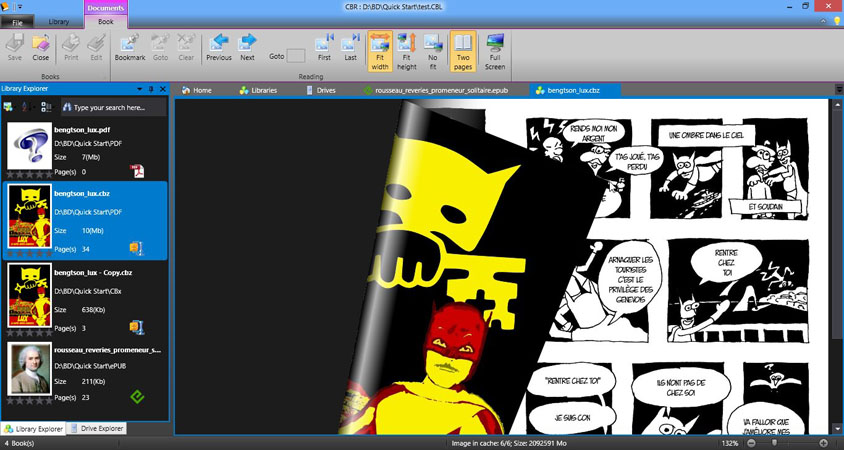
Task: Open the quick access toolbar dropdown
Action: click(x=20, y=6)
